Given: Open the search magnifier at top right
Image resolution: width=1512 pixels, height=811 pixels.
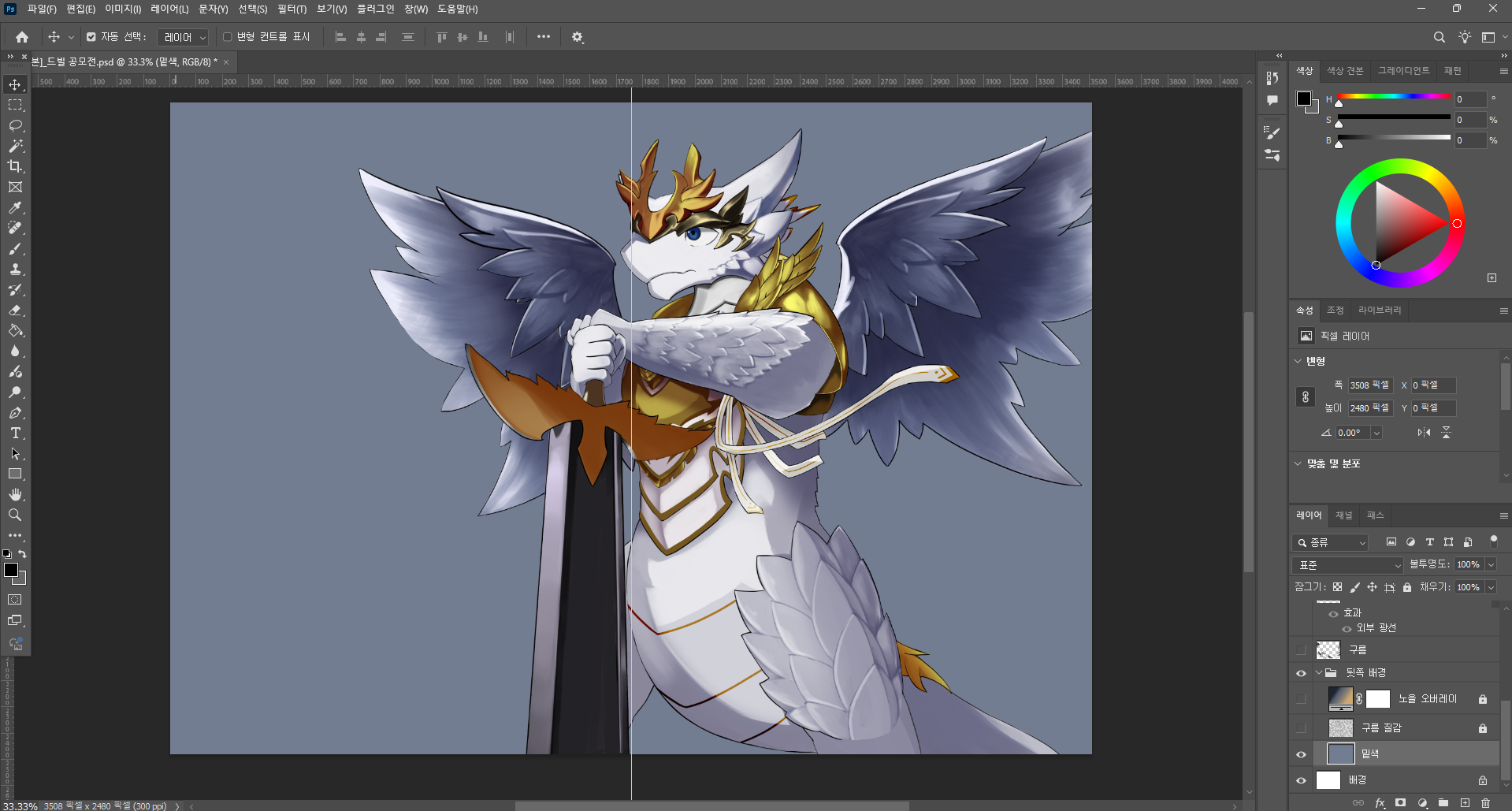Looking at the screenshot, I should 1439,37.
